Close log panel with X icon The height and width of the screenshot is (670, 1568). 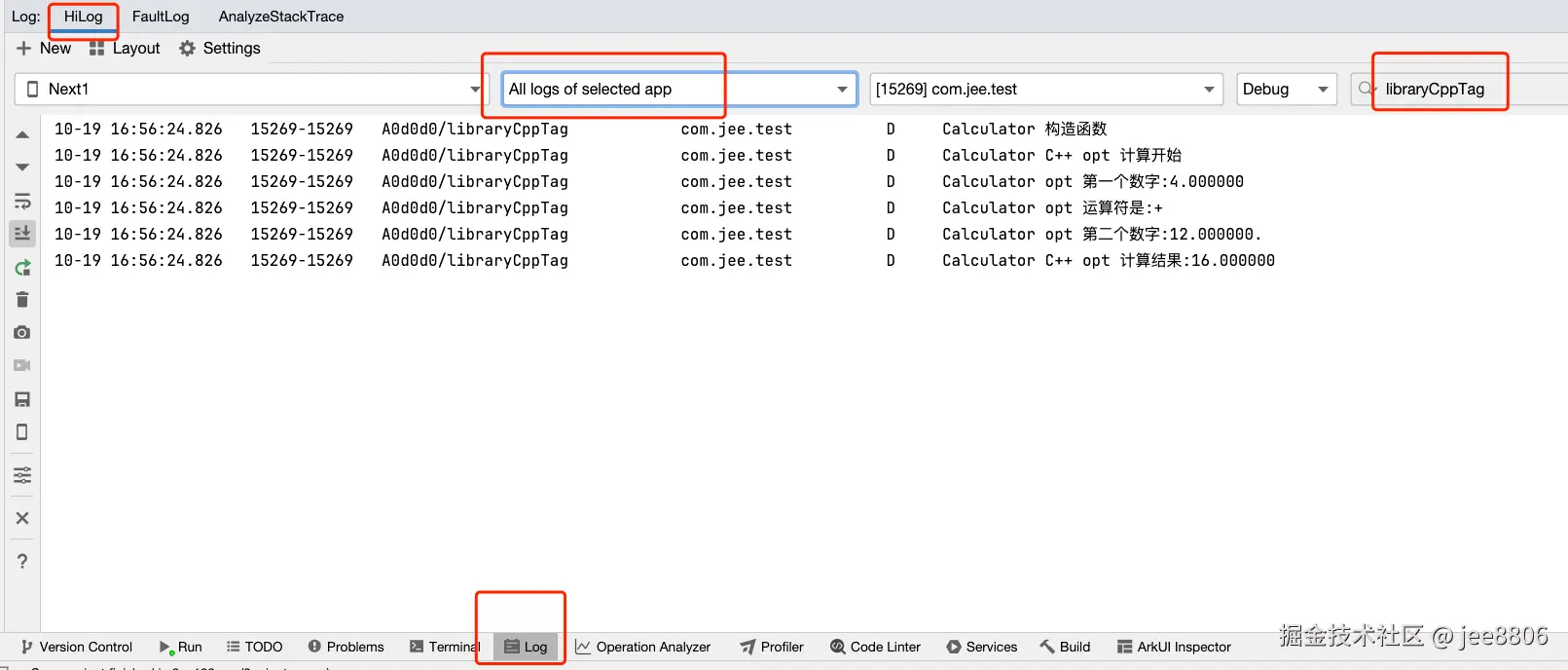coord(22,518)
